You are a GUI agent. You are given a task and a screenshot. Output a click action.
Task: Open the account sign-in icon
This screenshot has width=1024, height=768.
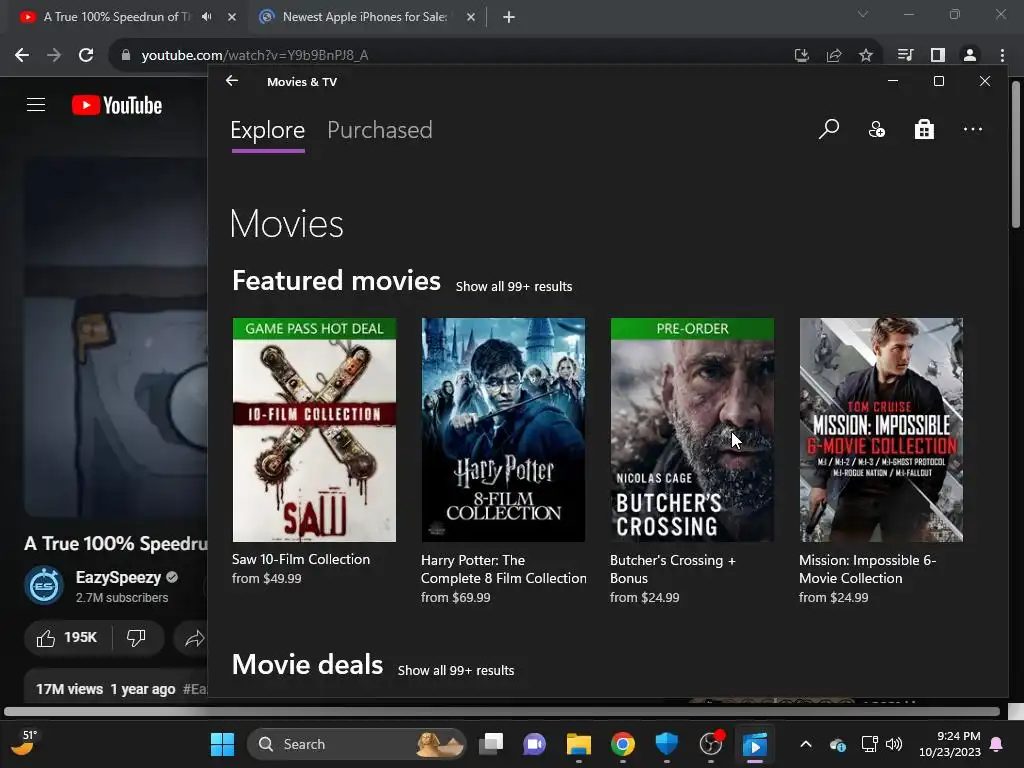(x=876, y=129)
